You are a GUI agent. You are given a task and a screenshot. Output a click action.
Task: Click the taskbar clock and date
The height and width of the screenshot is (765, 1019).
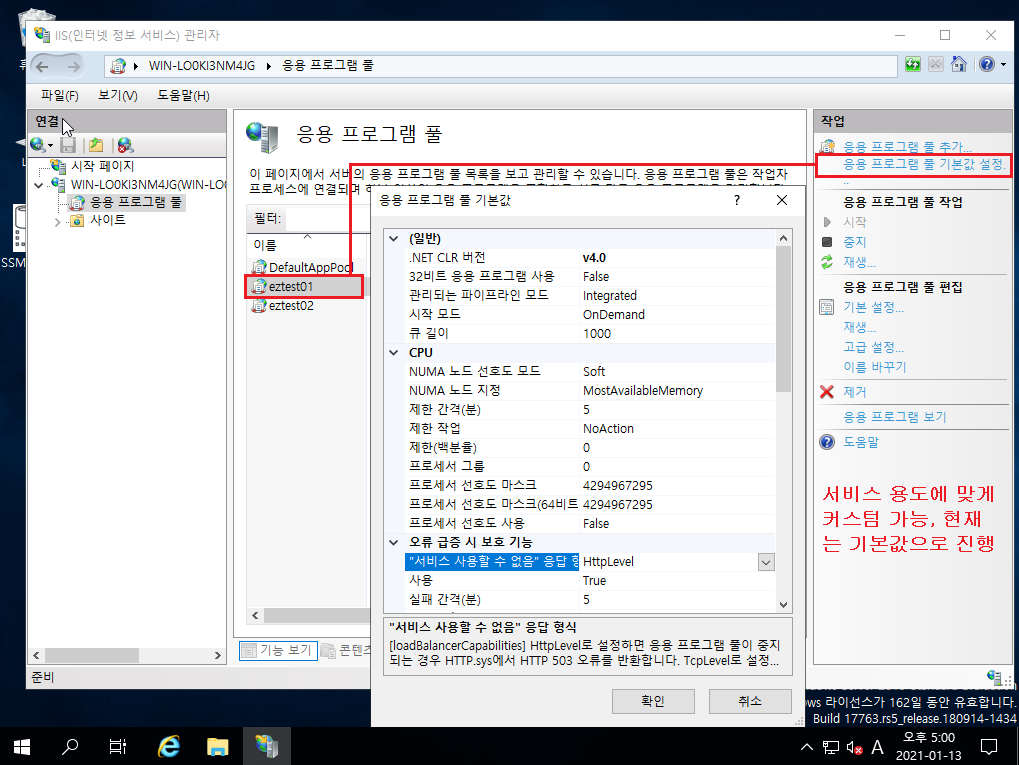pyautogui.click(x=928, y=747)
